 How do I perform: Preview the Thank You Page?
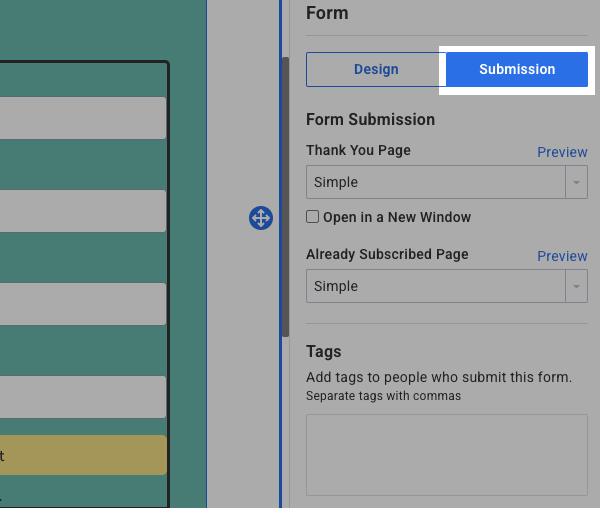(562, 152)
